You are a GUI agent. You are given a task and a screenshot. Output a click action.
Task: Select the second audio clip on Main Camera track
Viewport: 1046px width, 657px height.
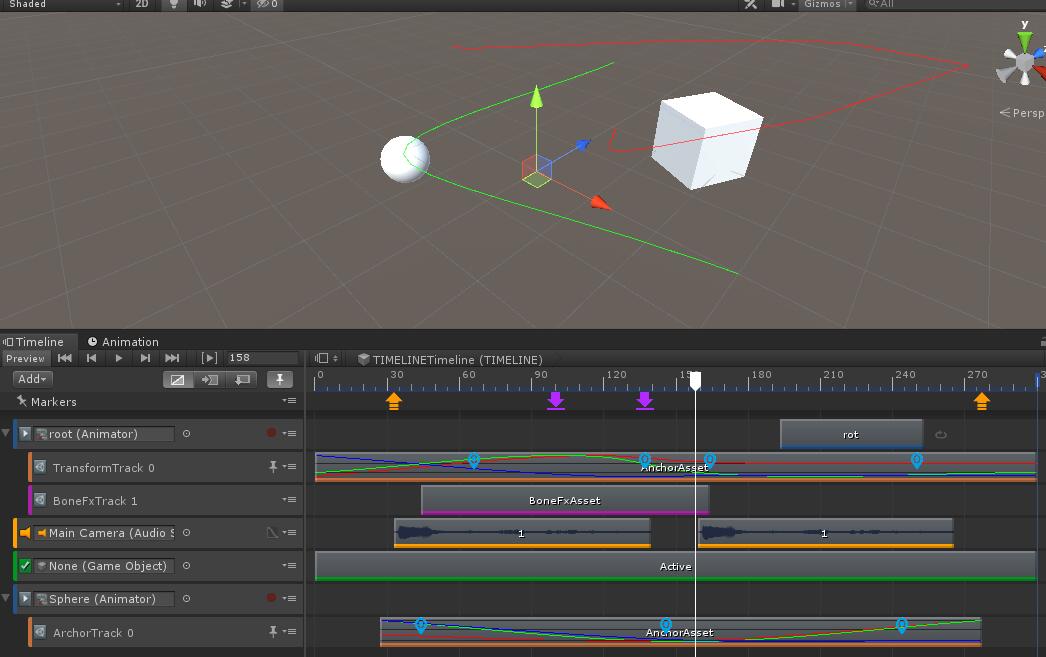[x=825, y=533]
